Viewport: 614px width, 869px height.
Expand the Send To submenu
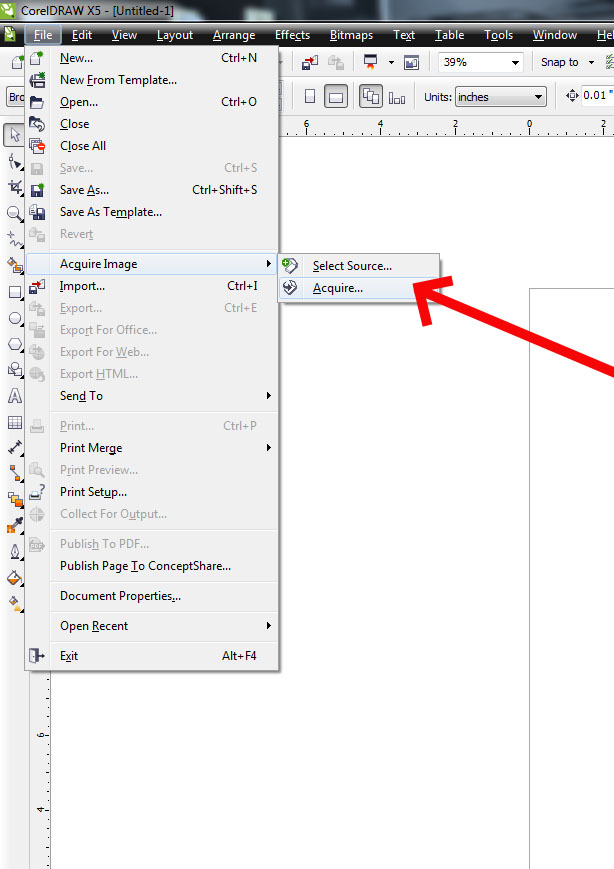click(152, 396)
